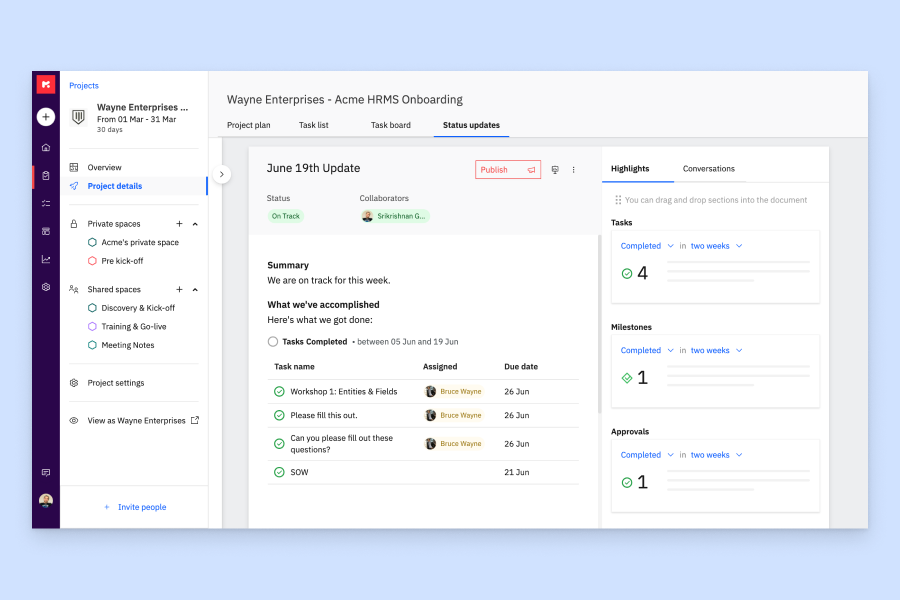This screenshot has width=900, height=600.
Task: Select the Status updates tab
Action: (x=471, y=125)
